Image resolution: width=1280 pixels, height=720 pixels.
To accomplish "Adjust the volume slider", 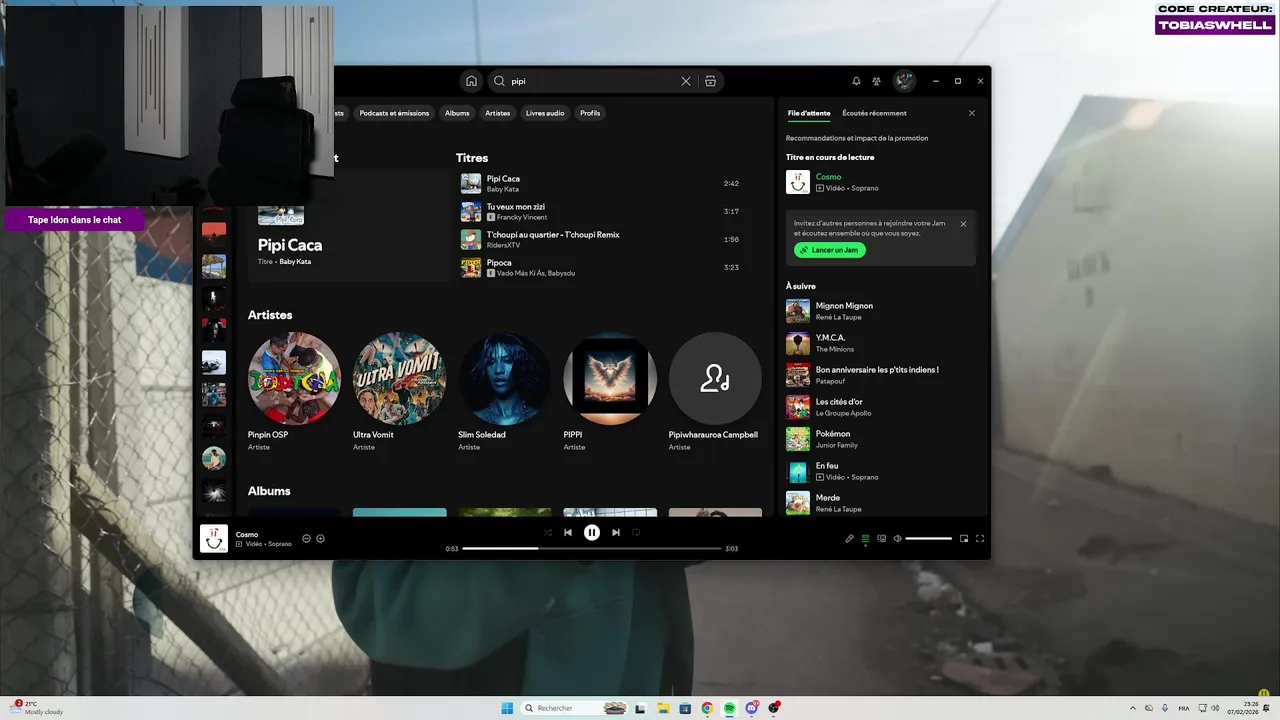I will 929,538.
